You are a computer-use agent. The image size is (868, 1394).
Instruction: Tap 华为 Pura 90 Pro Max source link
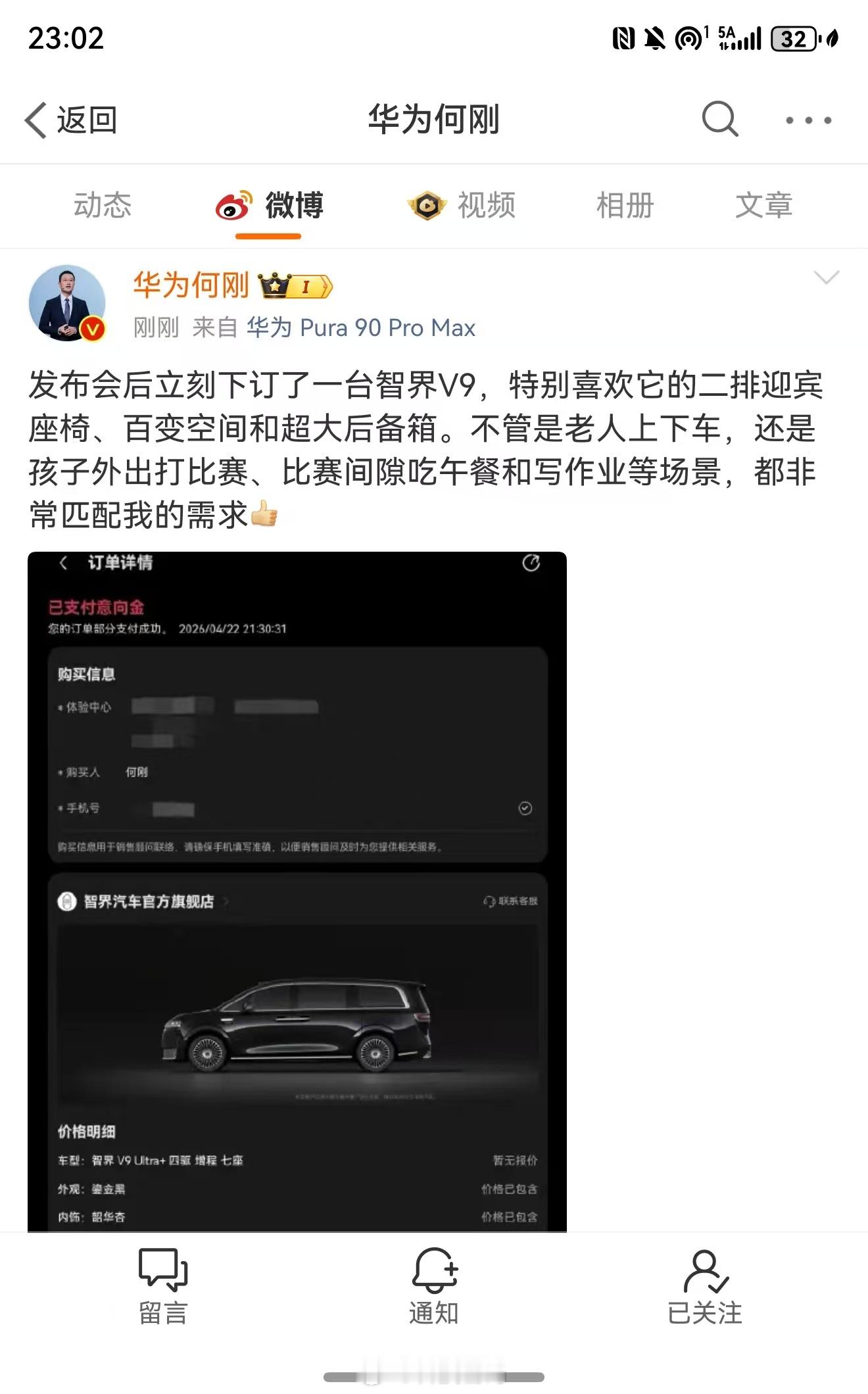361,327
